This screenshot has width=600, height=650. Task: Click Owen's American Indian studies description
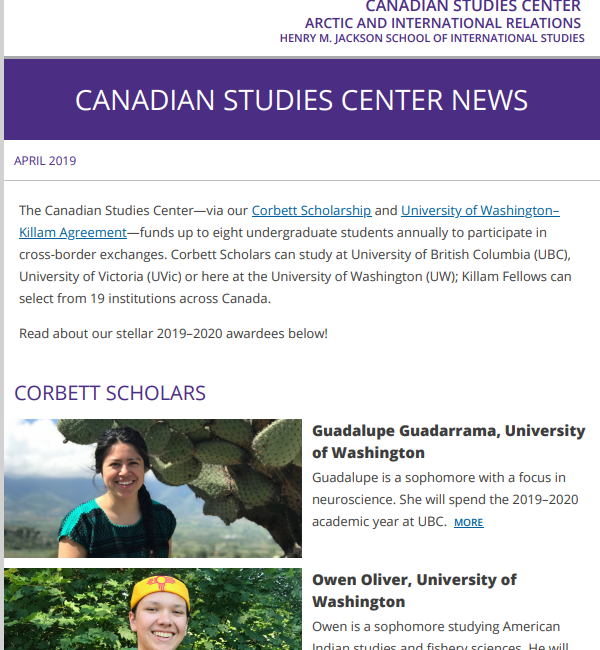[x=440, y=635]
